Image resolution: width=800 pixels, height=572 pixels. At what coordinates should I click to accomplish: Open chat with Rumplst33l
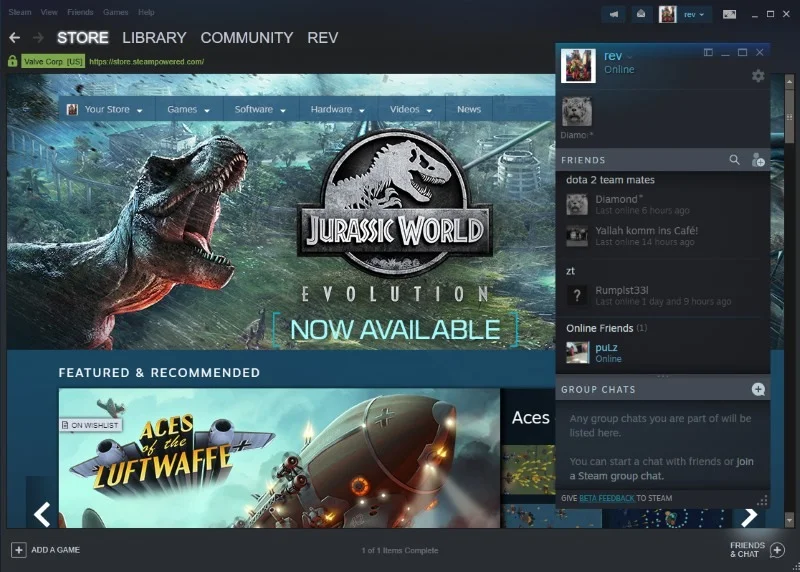click(x=663, y=295)
